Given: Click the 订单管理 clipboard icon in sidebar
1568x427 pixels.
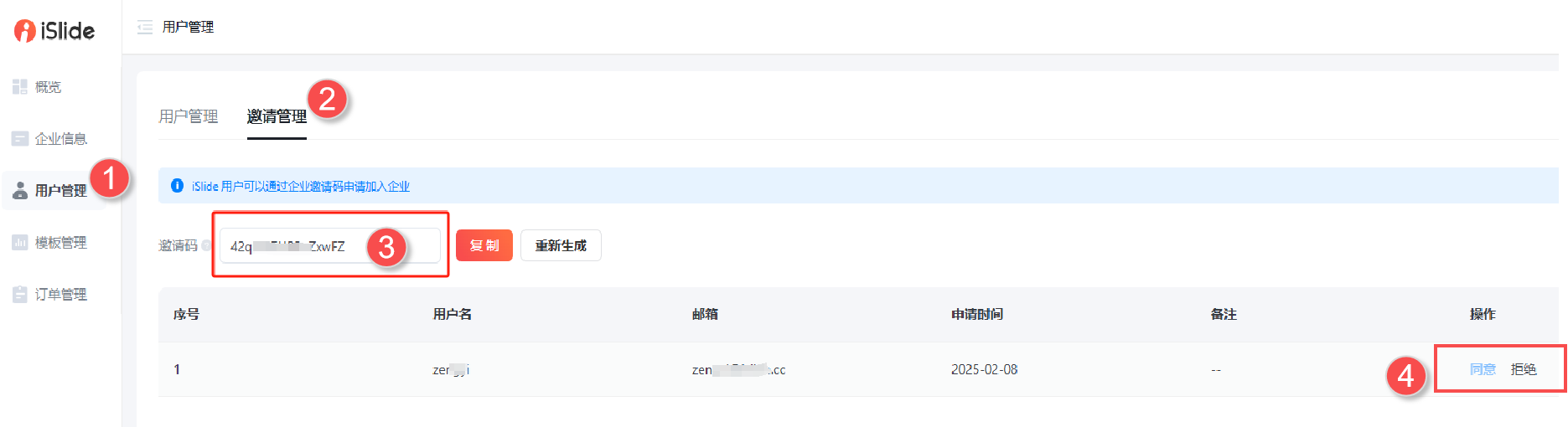Looking at the screenshot, I should point(20,295).
